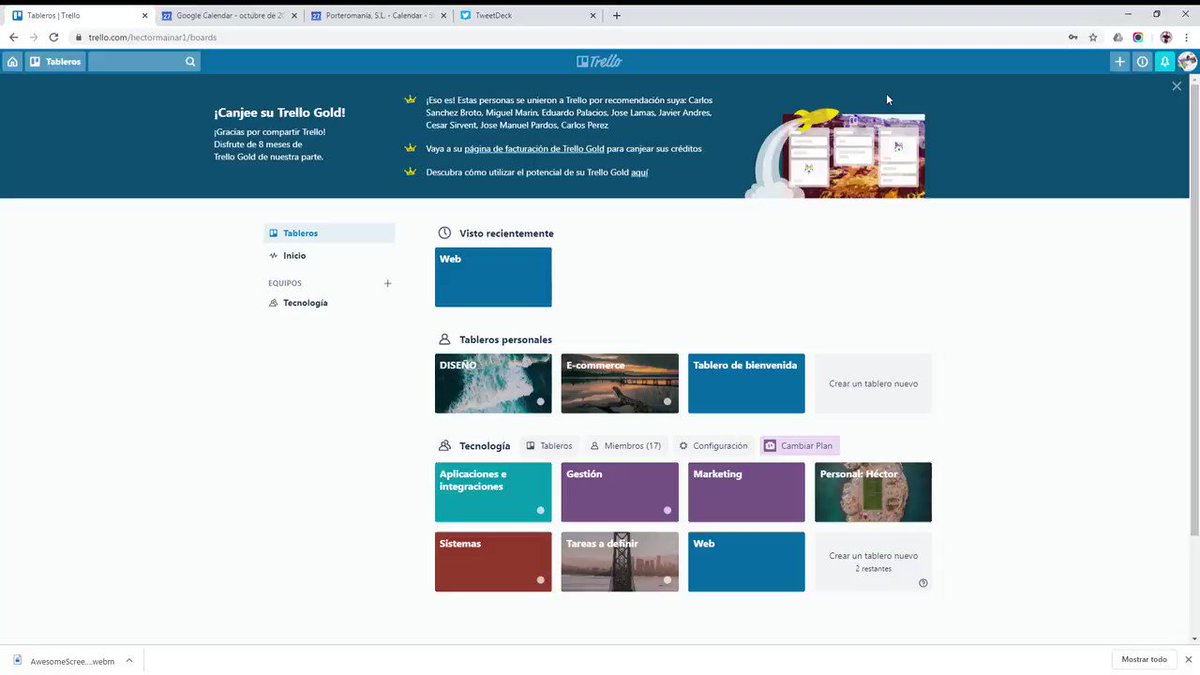Open the Tablero de bienvenida board

pyautogui.click(x=746, y=383)
